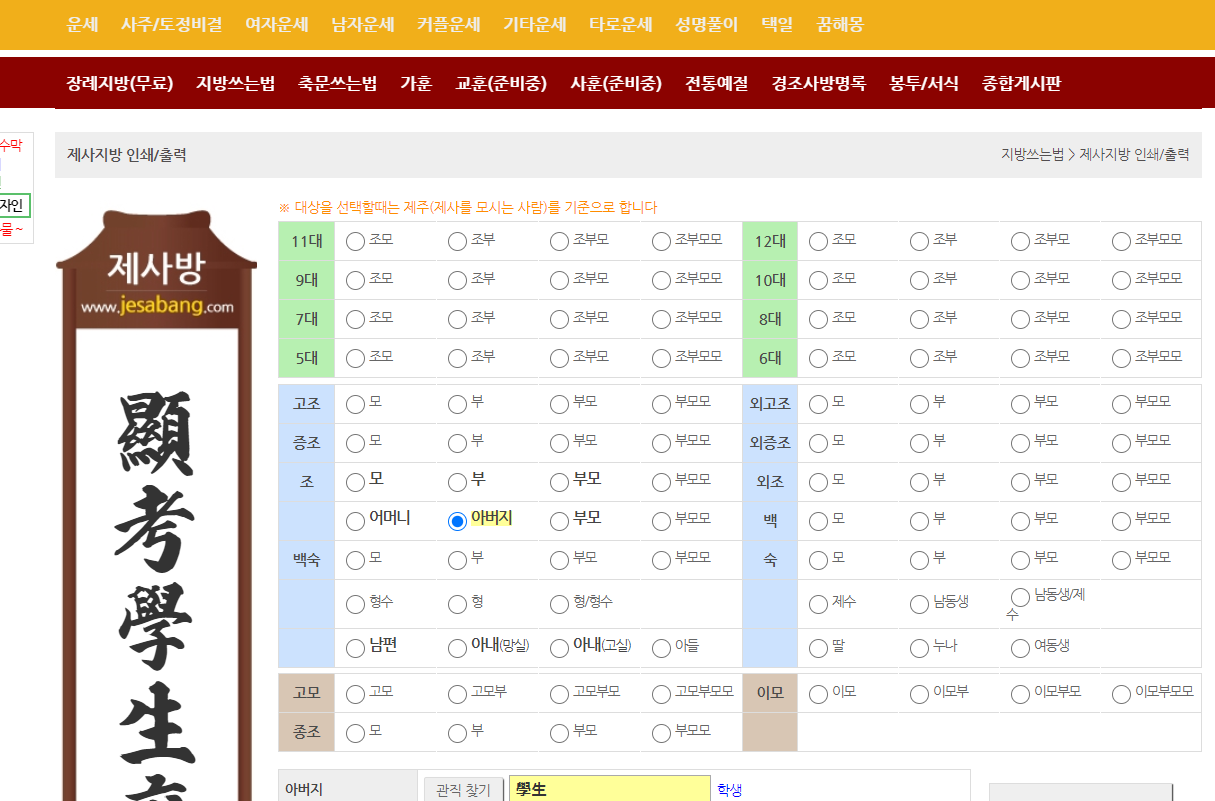The height and width of the screenshot is (801, 1215).
Task: Select 부모 radio in 외고조 row
Action: 1020,404
